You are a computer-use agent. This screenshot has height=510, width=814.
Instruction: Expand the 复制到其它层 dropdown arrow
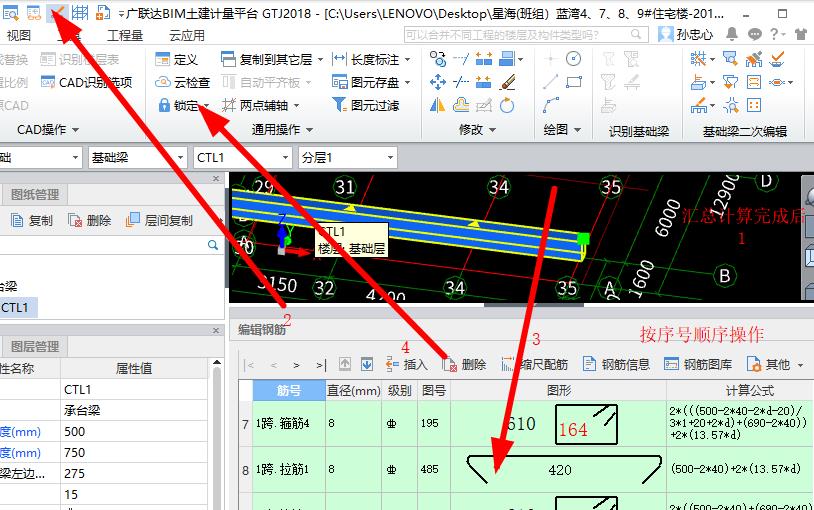(x=320, y=60)
